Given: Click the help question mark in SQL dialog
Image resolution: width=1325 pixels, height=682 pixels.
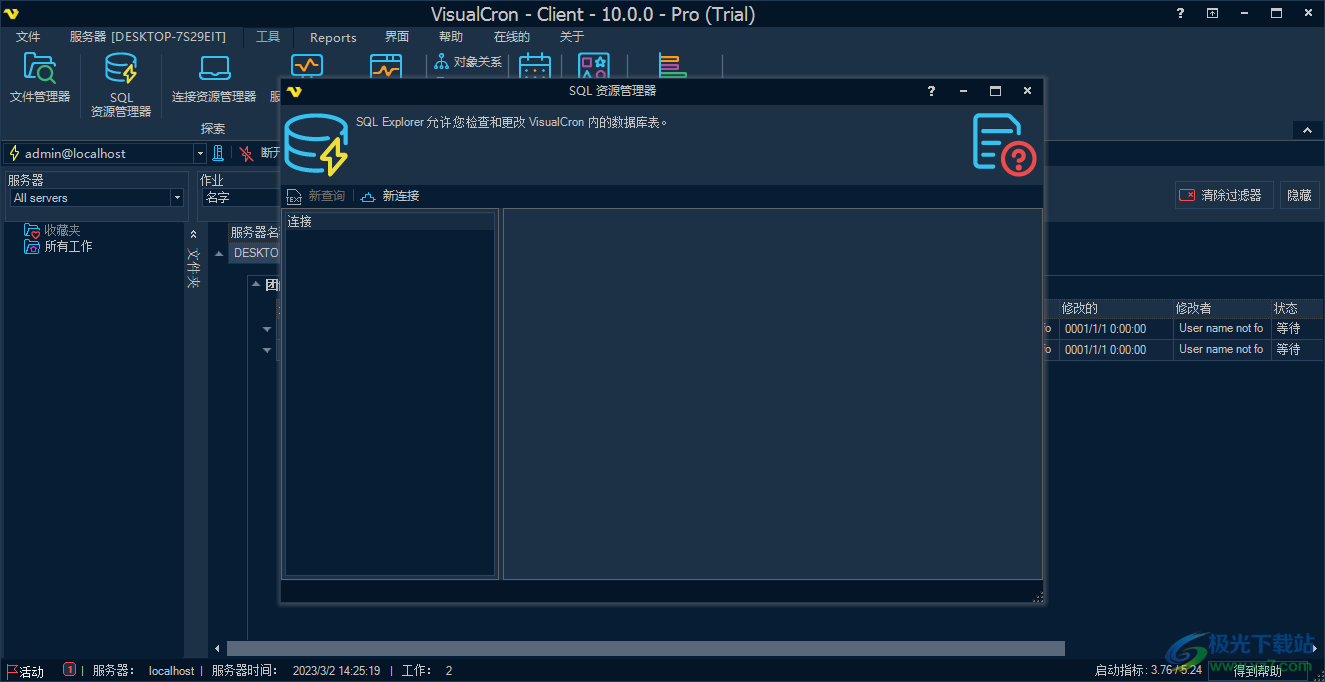Looking at the screenshot, I should click(932, 91).
